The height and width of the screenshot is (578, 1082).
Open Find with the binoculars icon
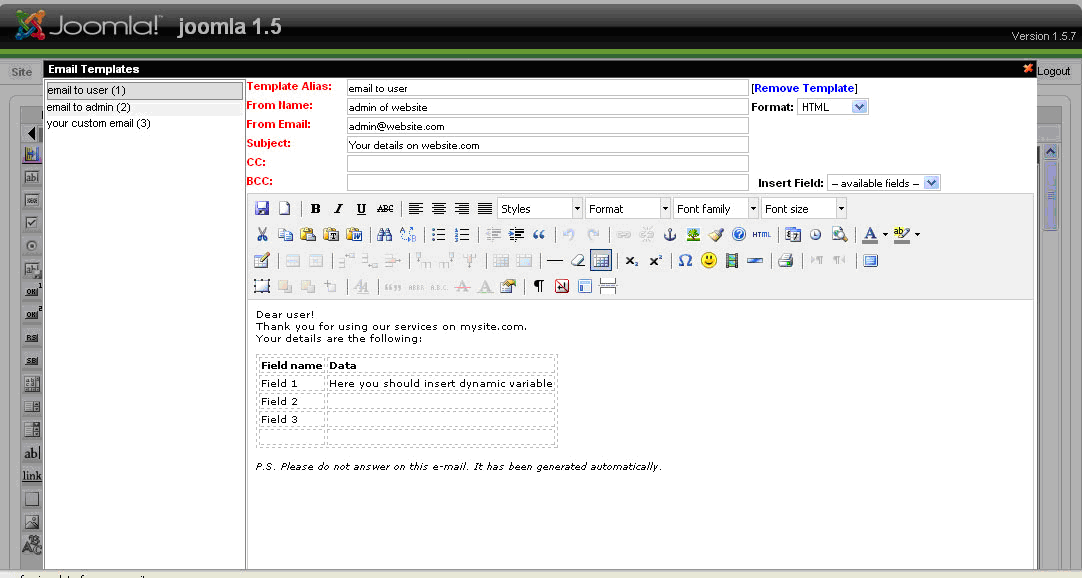(x=384, y=235)
